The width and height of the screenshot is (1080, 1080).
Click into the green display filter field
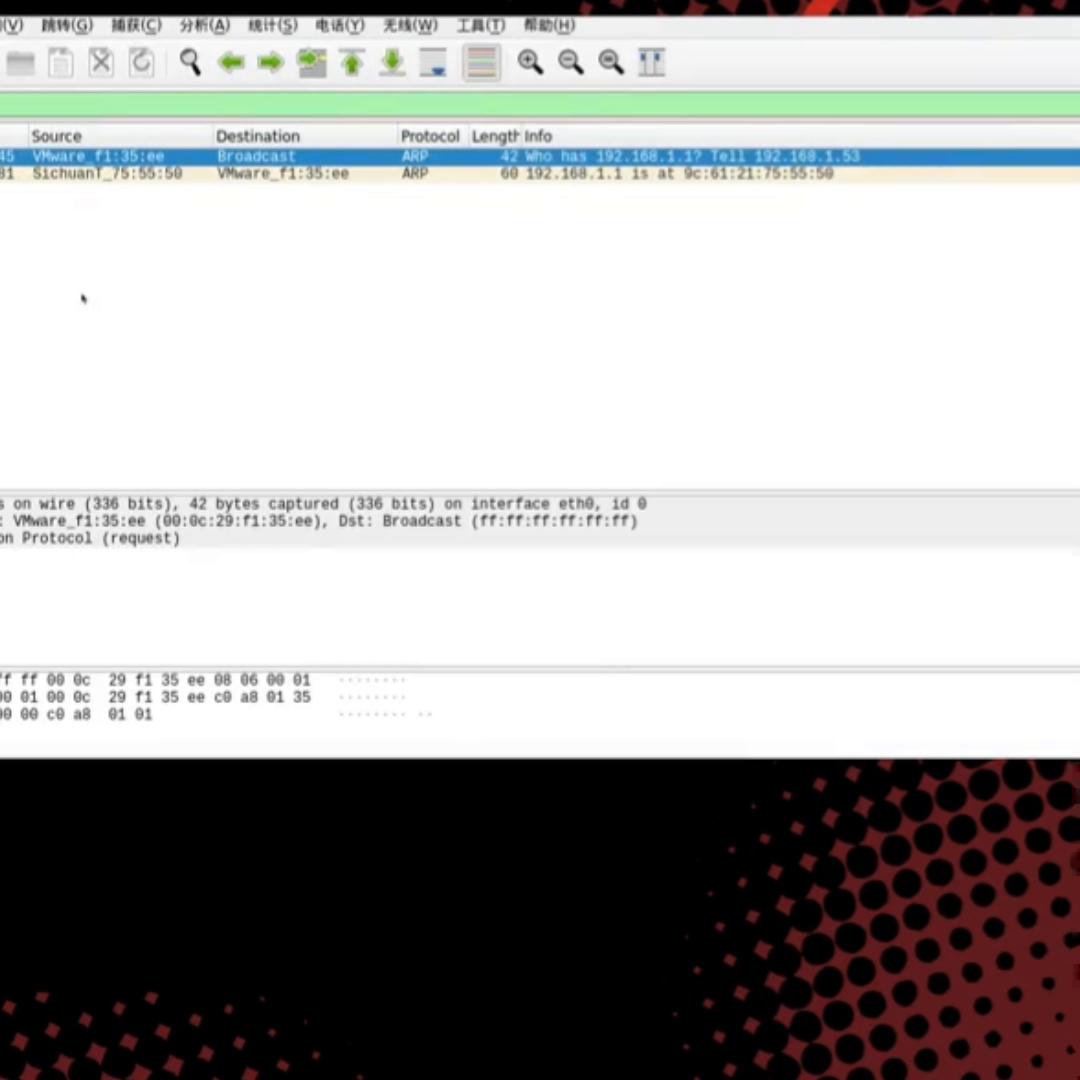pos(540,105)
